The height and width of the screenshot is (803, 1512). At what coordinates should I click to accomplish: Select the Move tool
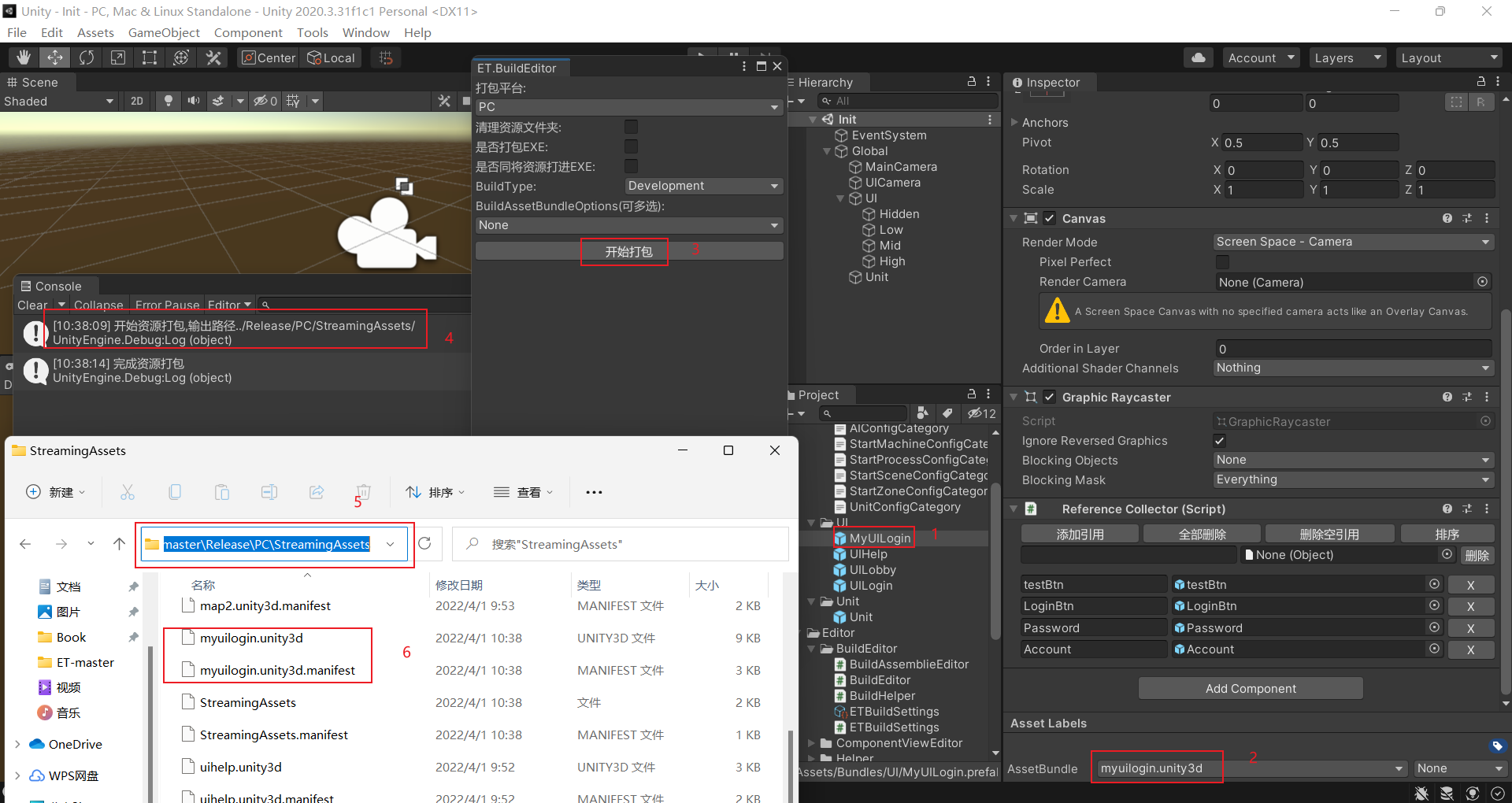point(54,57)
